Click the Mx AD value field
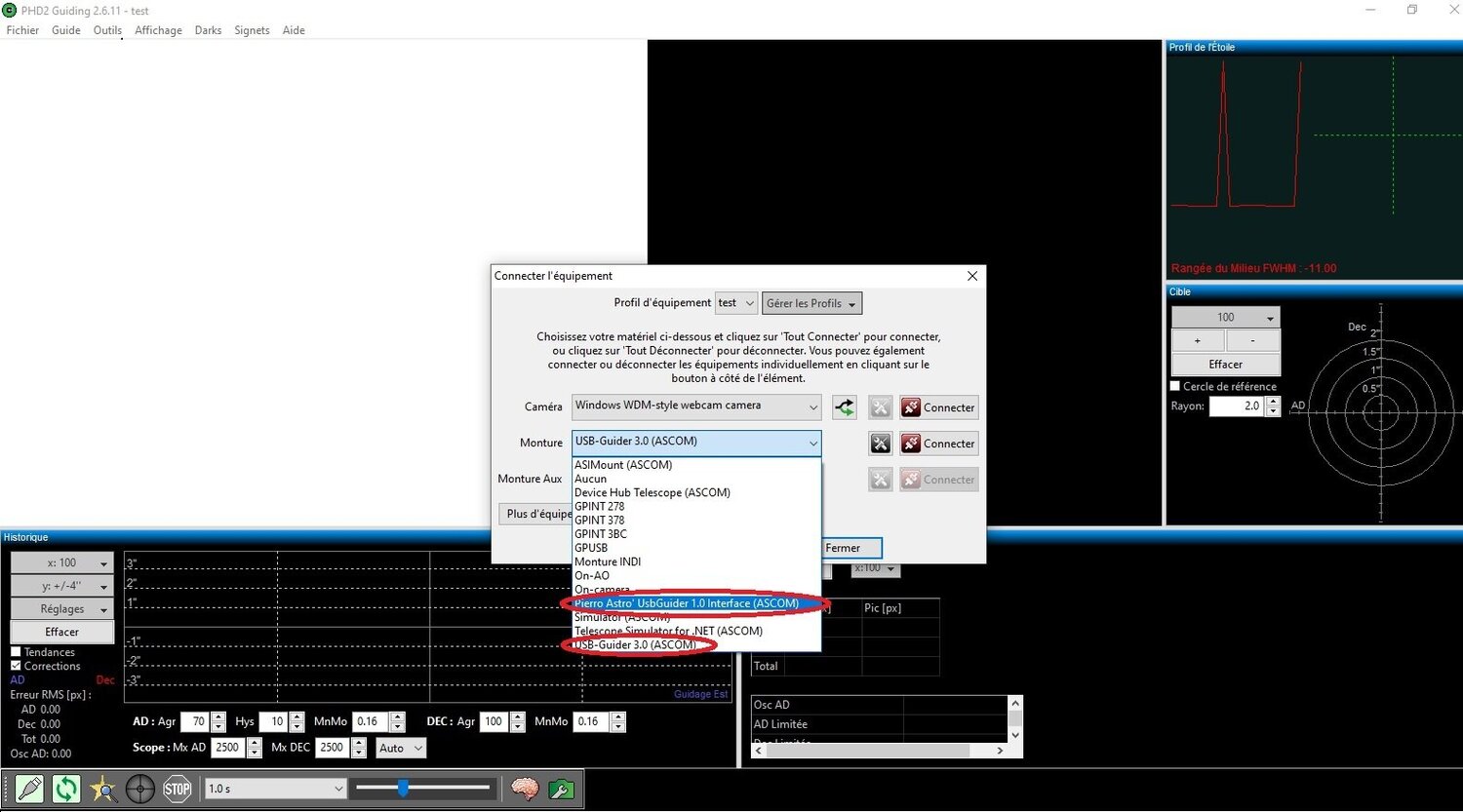Screen dimensions: 1463x812 tap(228, 748)
